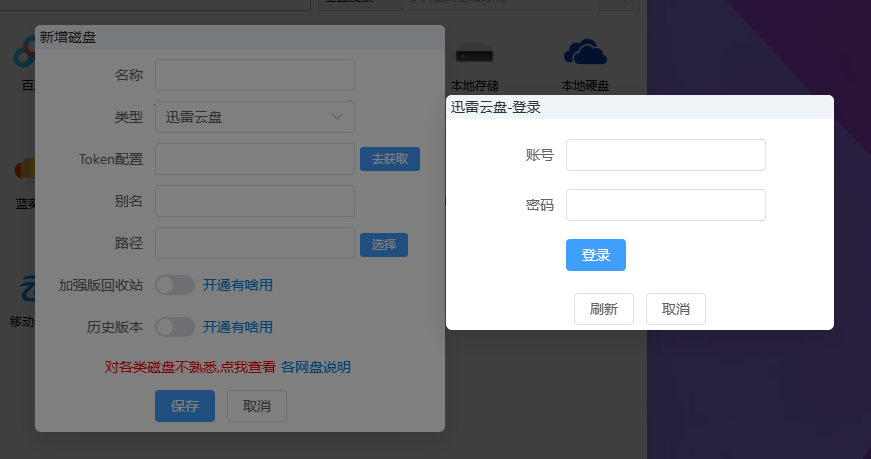Click the 刷新 button in the login dialog
The image size is (871, 459).
pyautogui.click(x=604, y=309)
